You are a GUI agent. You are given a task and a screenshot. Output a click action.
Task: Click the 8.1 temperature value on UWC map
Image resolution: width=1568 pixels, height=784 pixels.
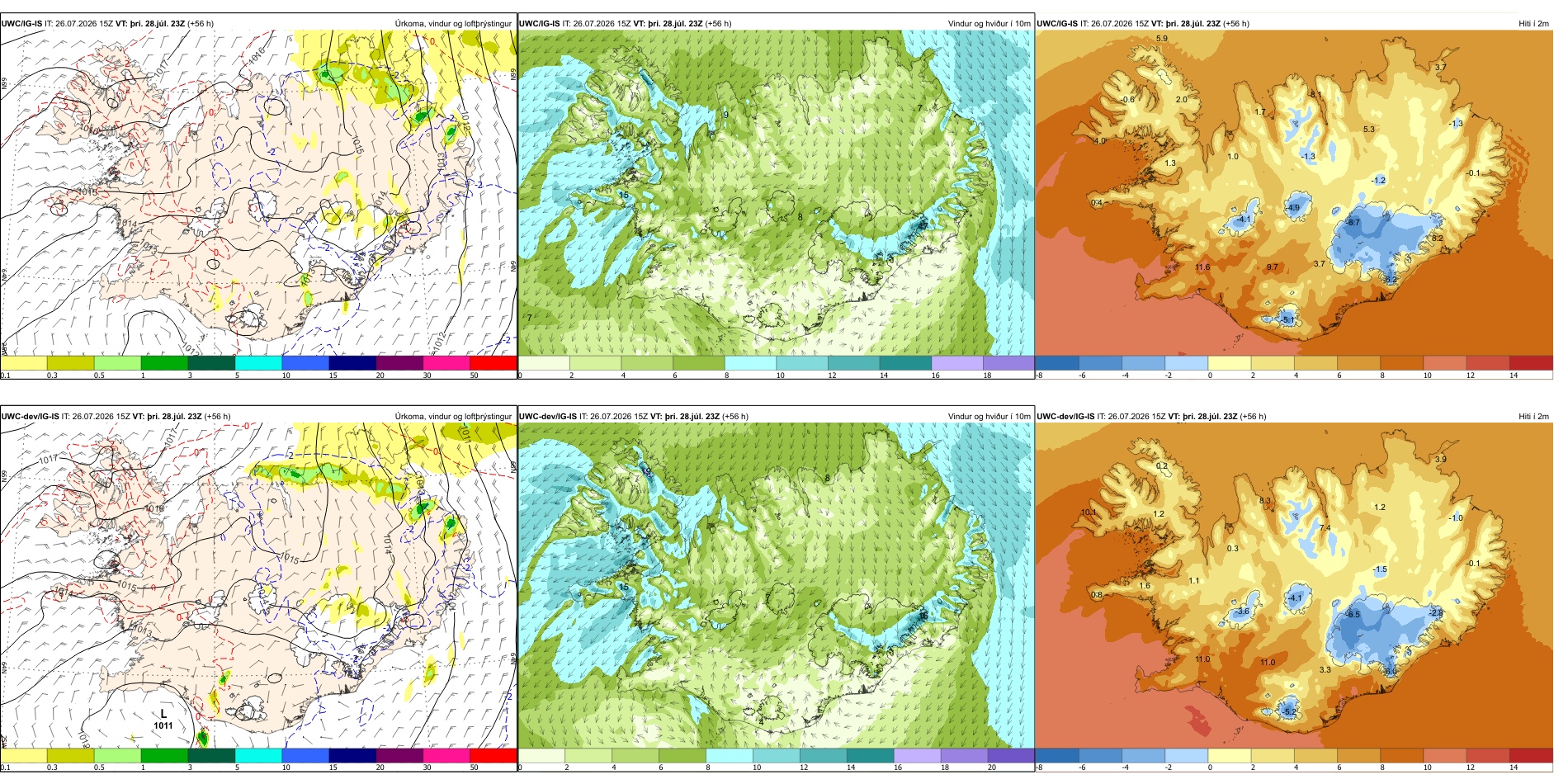[1316, 95]
